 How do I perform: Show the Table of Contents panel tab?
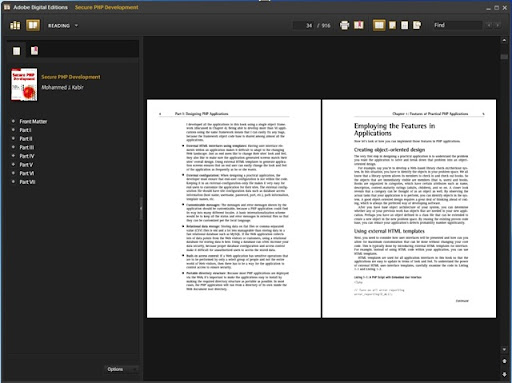click(x=16, y=51)
